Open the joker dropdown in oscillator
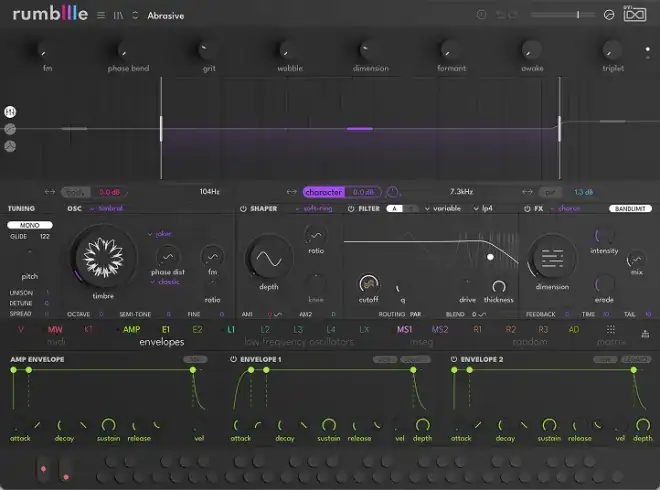The image size is (660, 490). tap(160, 234)
